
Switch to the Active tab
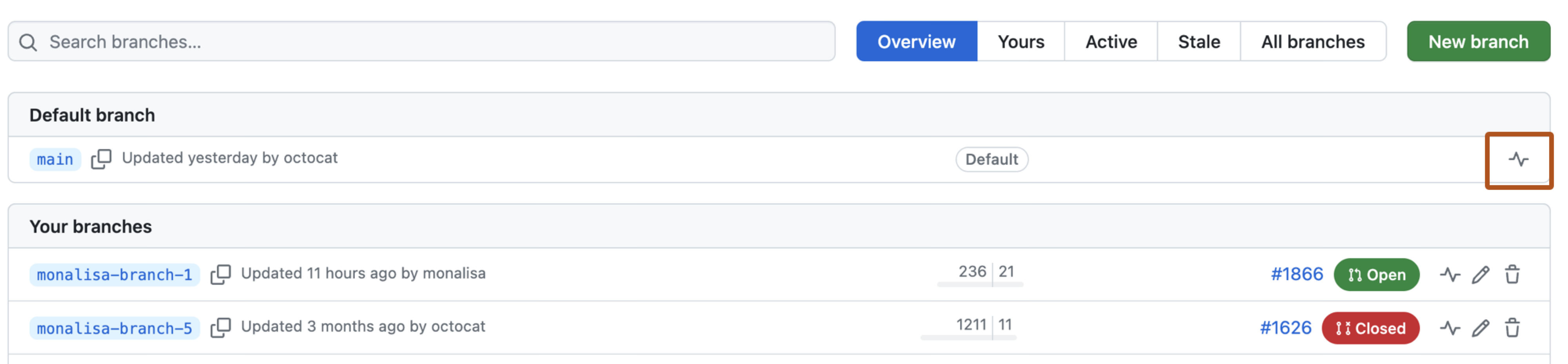pos(1111,42)
